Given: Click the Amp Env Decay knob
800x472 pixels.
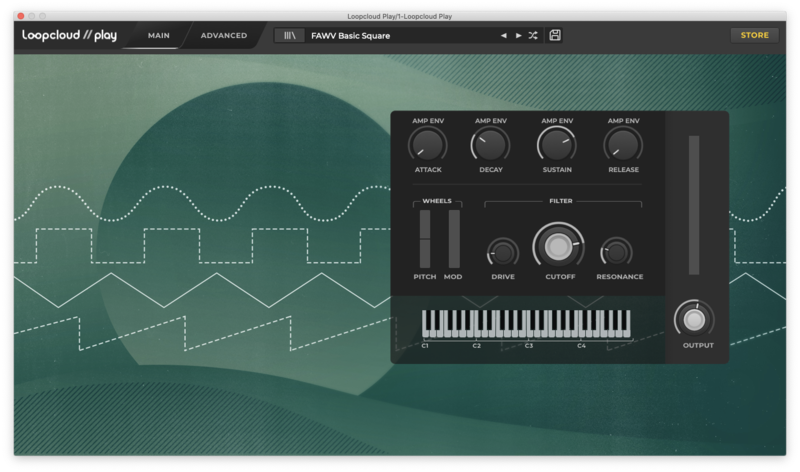Looking at the screenshot, I should [x=490, y=145].
